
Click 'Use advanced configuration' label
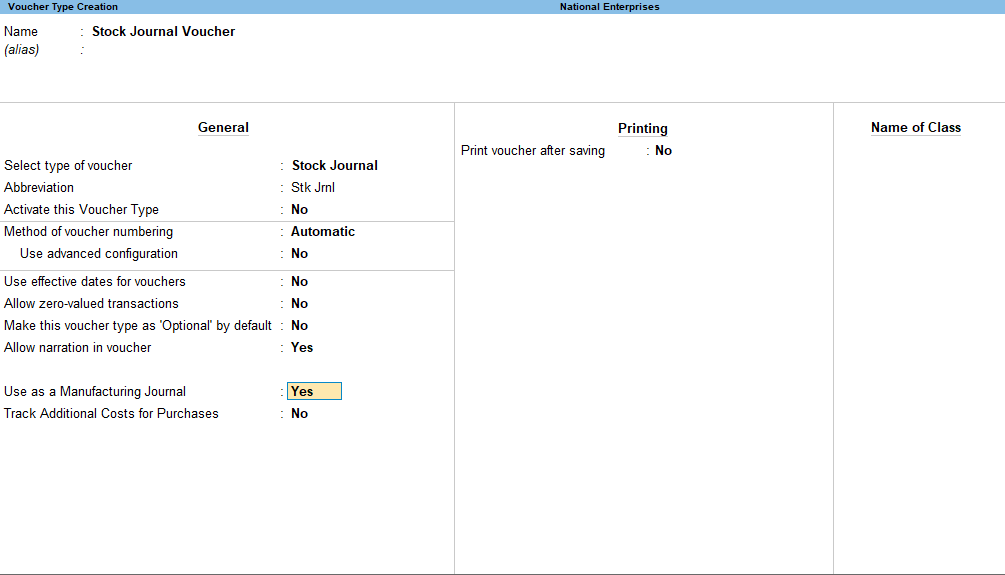coord(99,253)
